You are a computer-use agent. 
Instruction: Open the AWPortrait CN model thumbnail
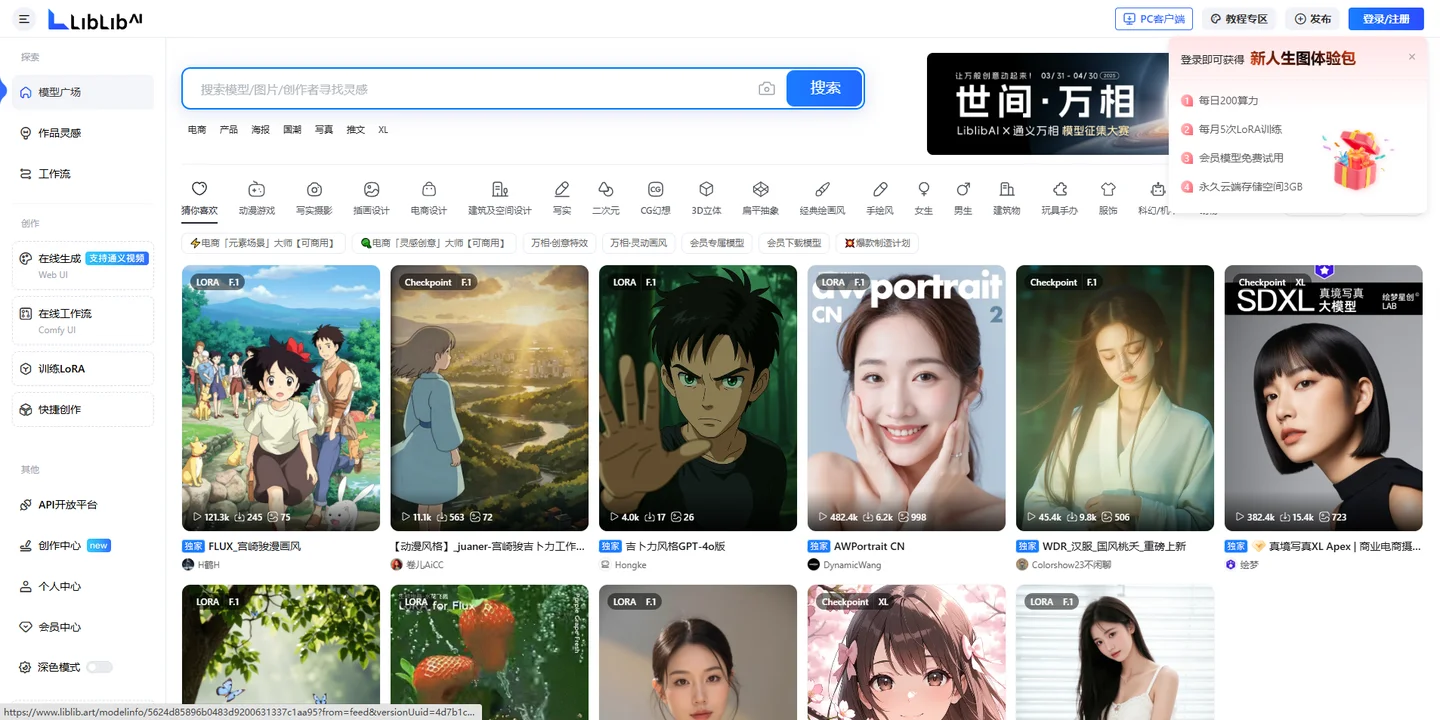coord(906,398)
